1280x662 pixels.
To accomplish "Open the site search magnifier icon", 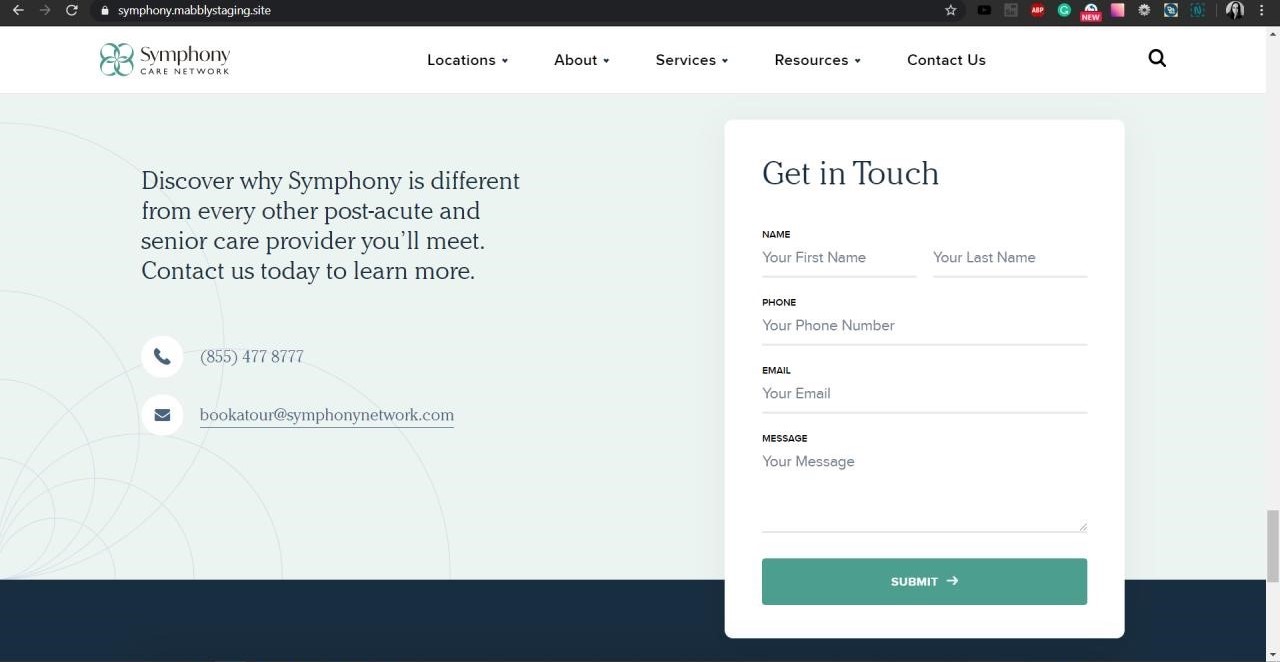I will [x=1157, y=59].
